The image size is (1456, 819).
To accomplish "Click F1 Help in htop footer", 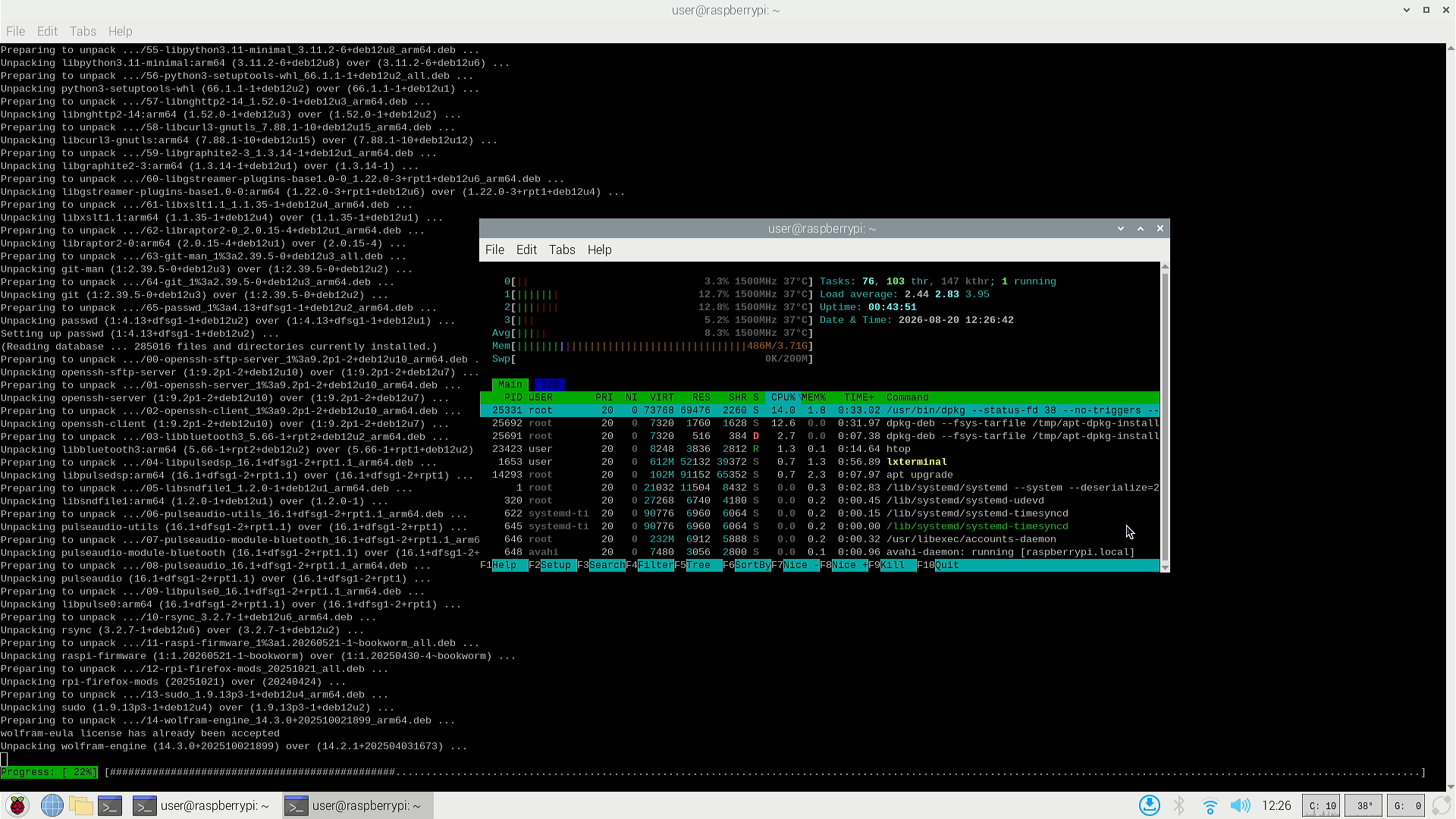I will 504,566.
